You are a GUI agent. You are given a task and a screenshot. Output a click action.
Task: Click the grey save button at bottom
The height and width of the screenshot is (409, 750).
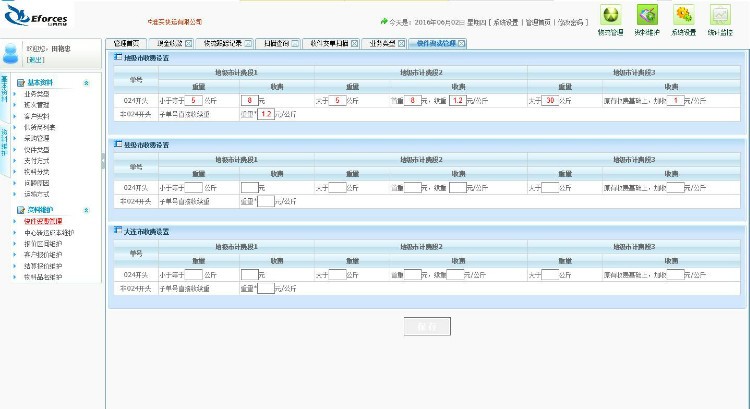tap(427, 327)
